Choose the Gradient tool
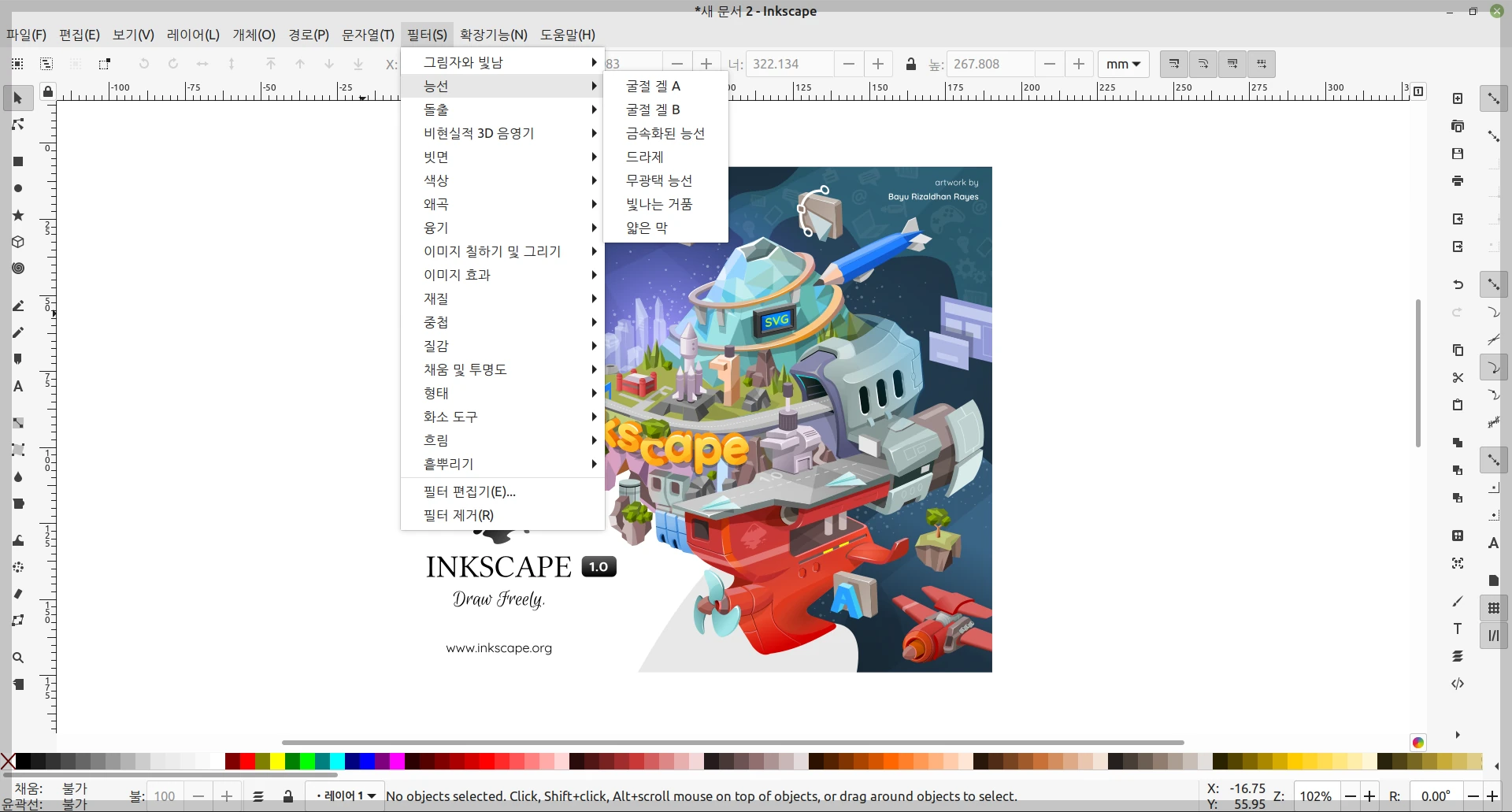 (18, 423)
